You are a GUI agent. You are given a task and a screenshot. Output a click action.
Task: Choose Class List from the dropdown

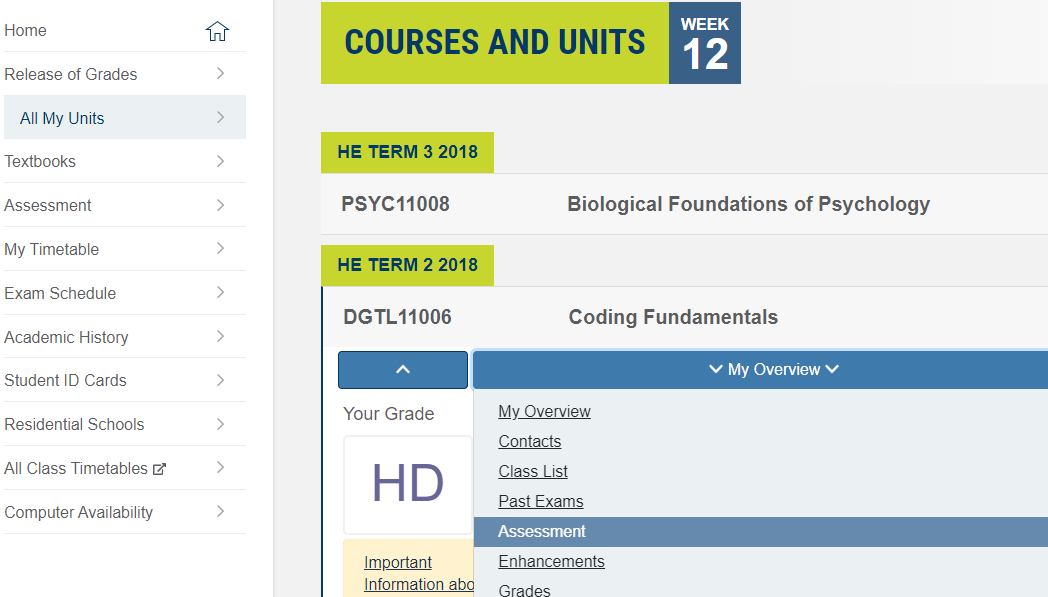533,472
